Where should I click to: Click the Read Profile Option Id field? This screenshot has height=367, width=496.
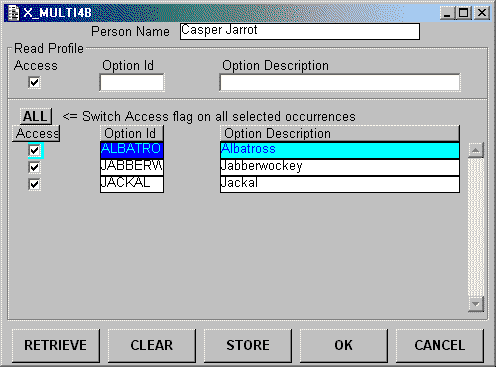point(132,82)
